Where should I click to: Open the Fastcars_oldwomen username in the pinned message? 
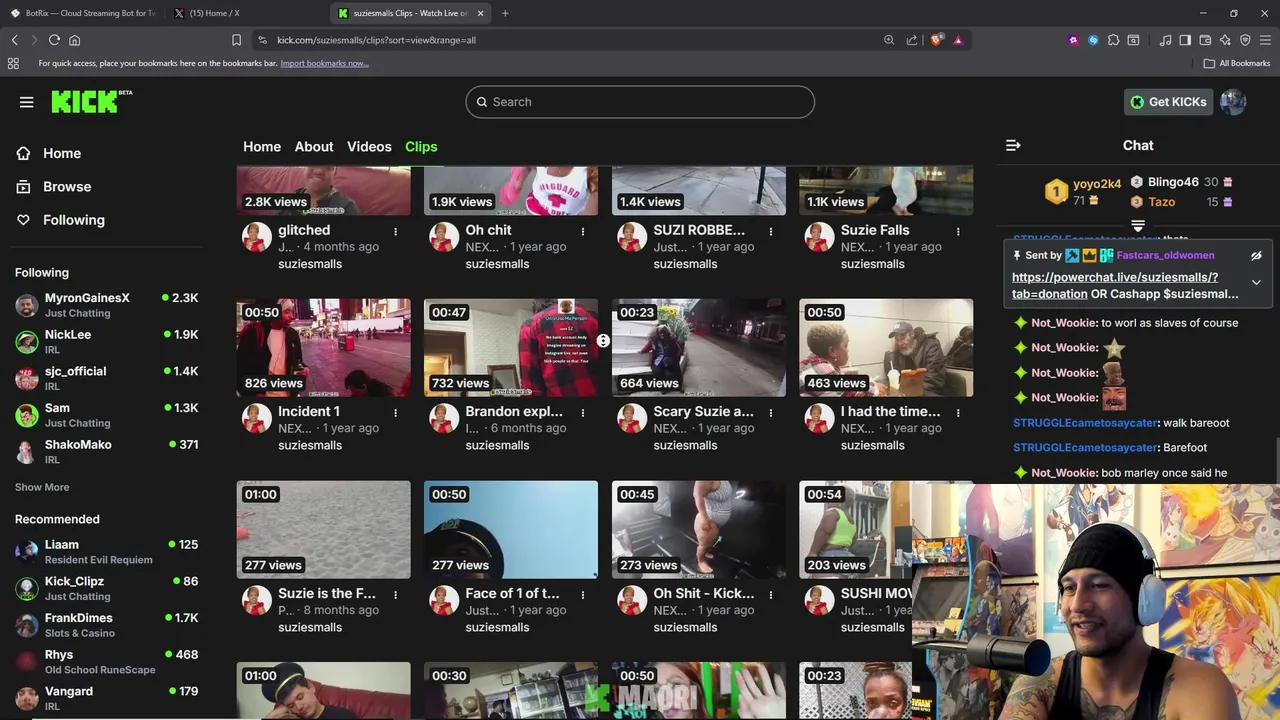tap(1165, 255)
